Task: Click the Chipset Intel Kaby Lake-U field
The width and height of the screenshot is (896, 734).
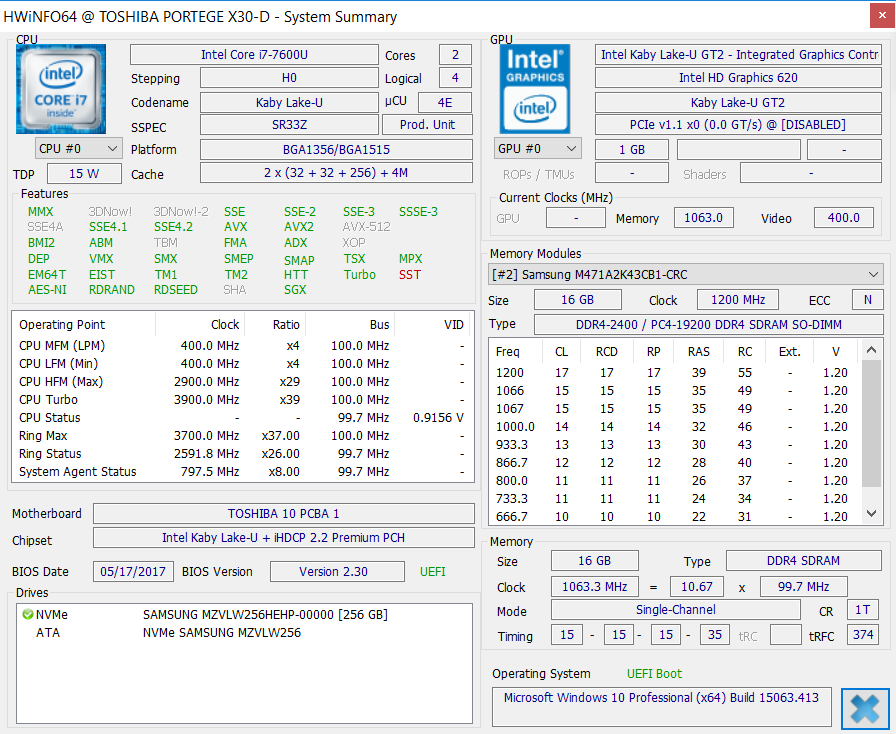Action: tap(284, 537)
